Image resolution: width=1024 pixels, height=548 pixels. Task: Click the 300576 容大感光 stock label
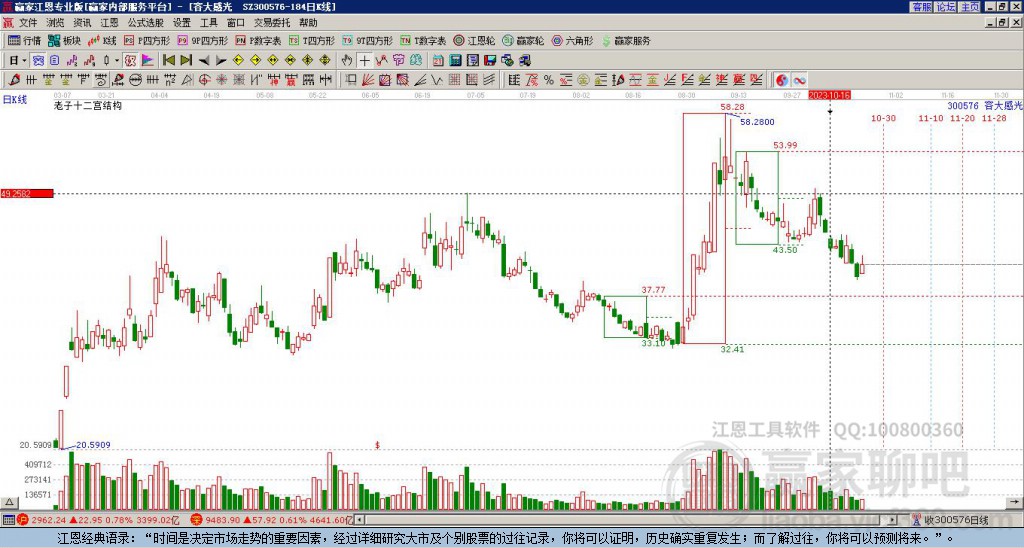(985, 105)
